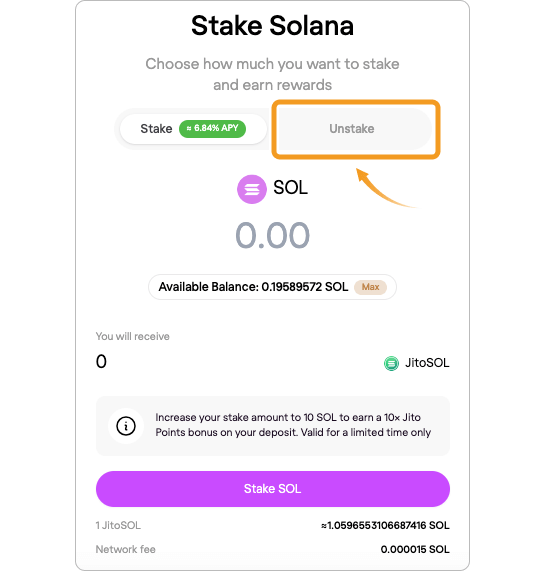550x574 pixels.
Task: Click the Available Balance pill
Action: [272, 287]
